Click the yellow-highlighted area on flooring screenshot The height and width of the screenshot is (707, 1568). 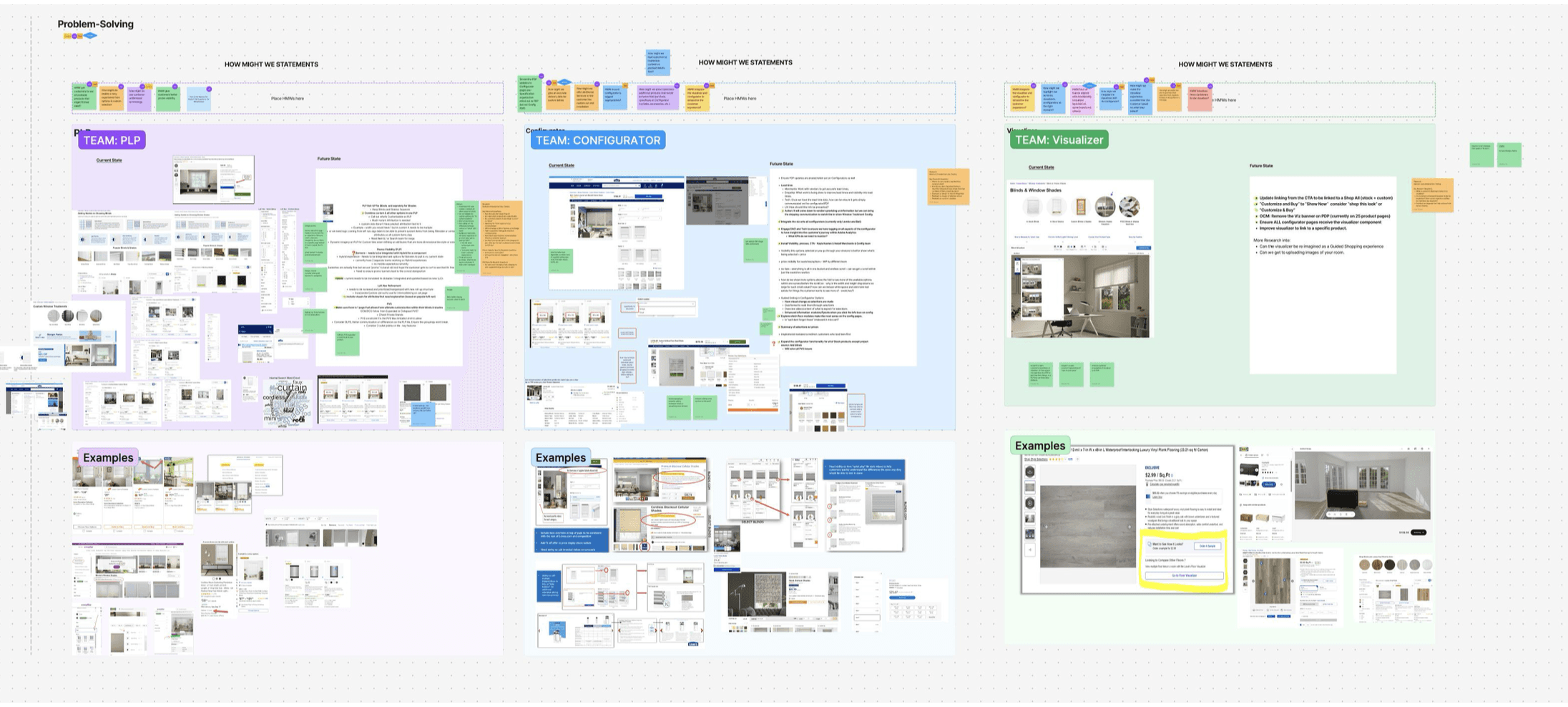point(1183,560)
